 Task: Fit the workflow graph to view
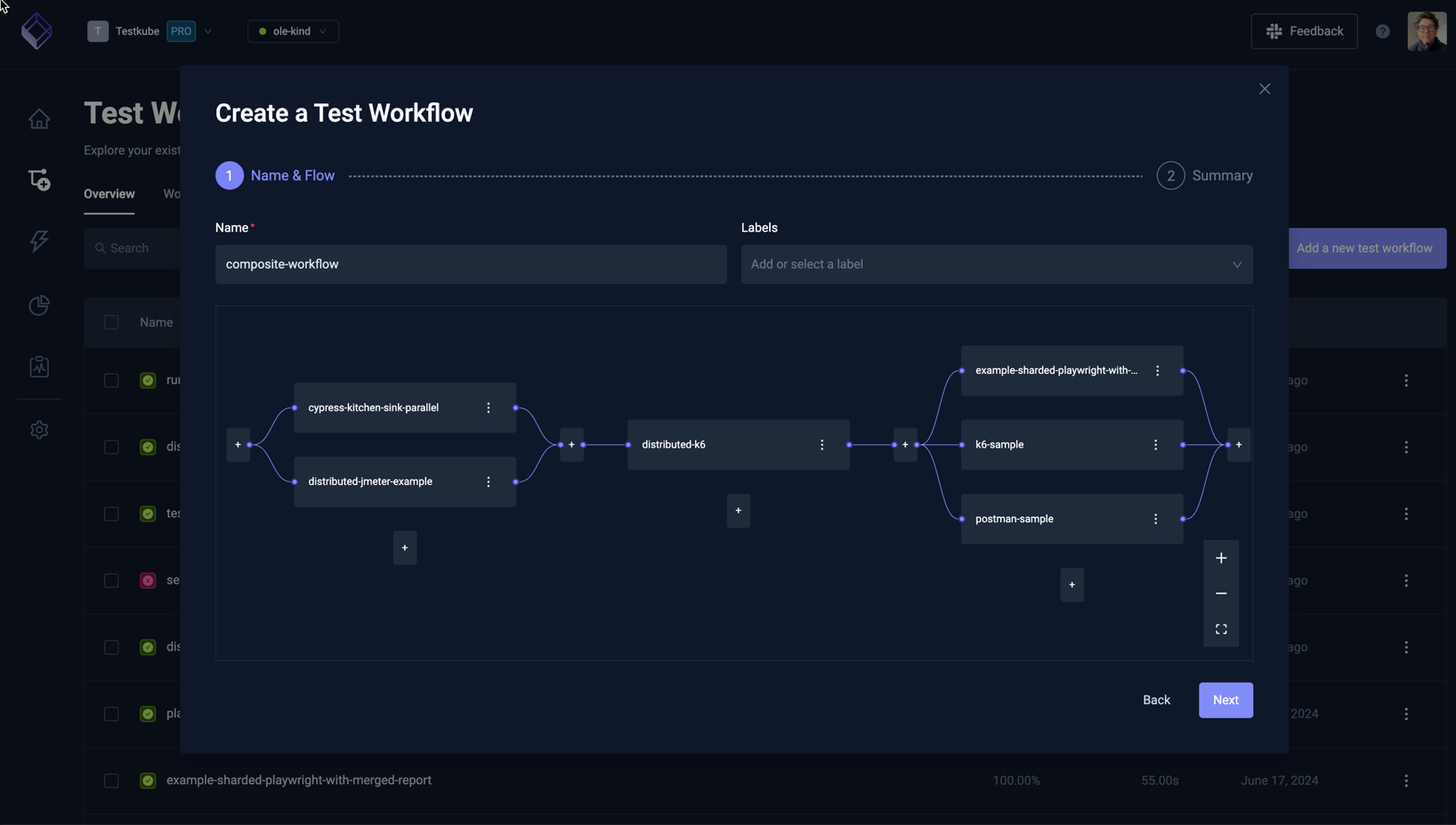pos(1221,629)
